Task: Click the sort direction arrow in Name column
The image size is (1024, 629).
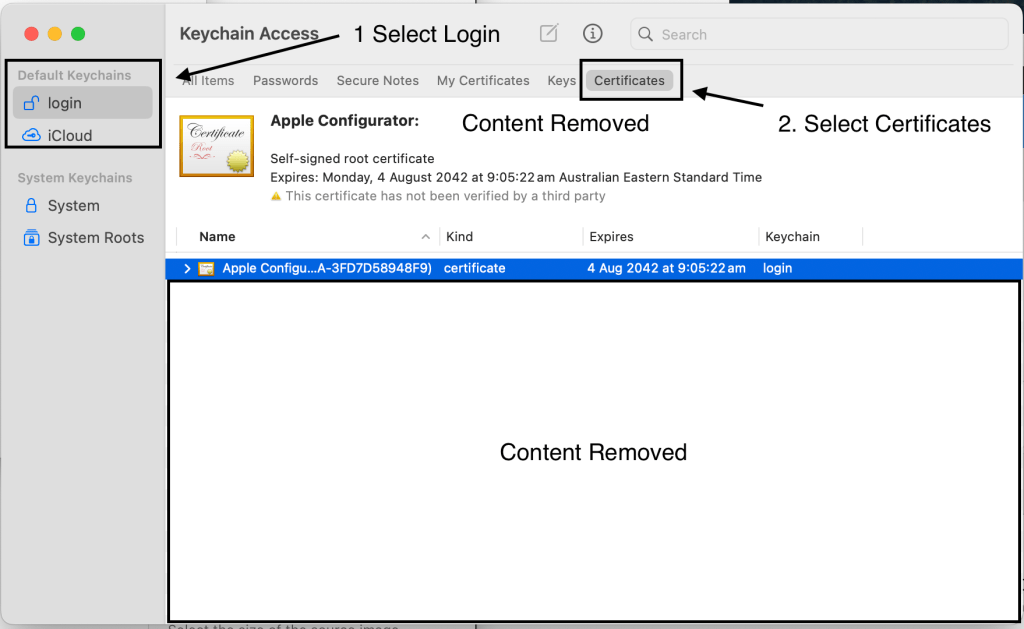Action: pos(426,237)
